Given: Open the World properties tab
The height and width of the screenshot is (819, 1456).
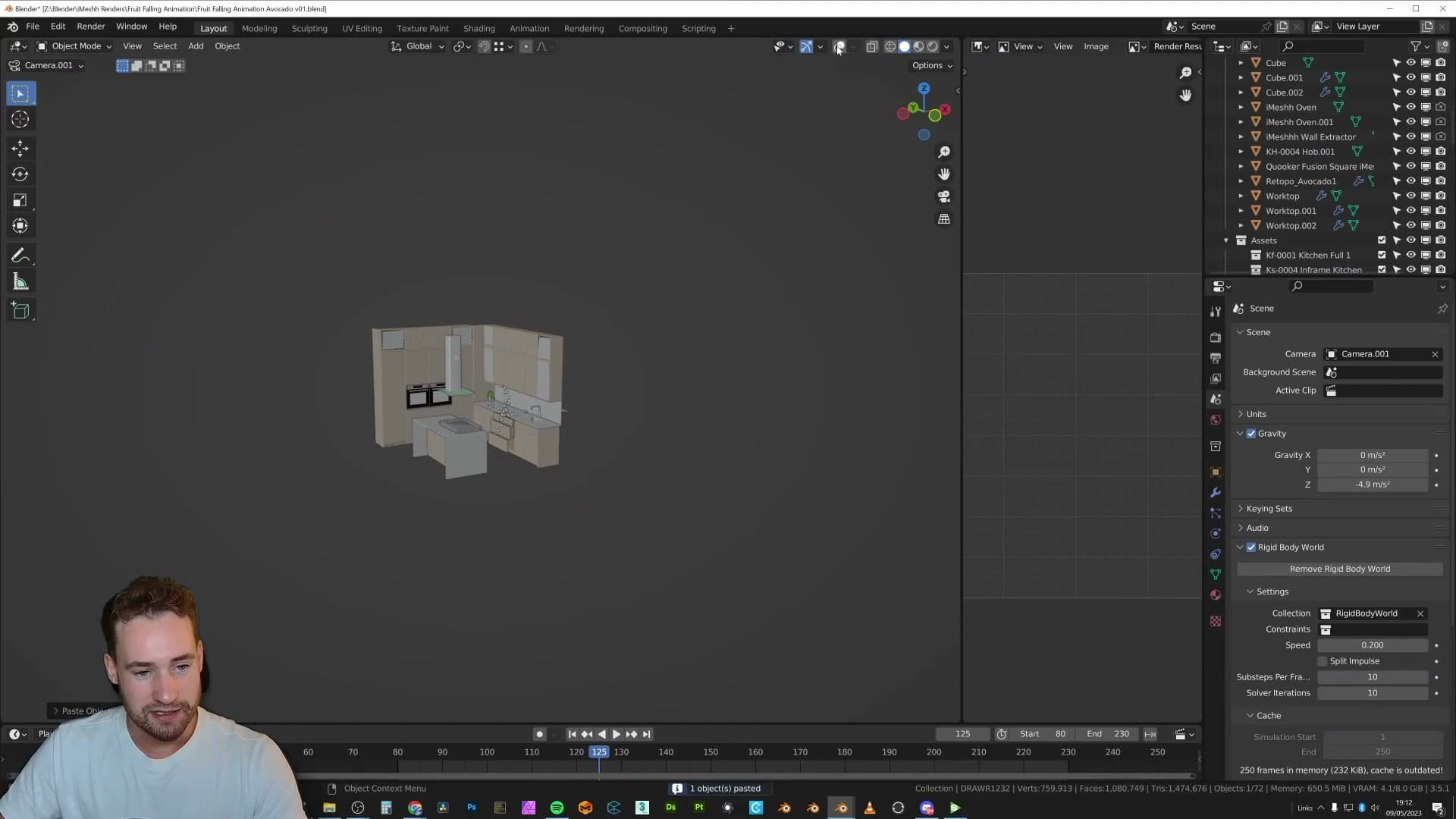Looking at the screenshot, I should pyautogui.click(x=1216, y=419).
